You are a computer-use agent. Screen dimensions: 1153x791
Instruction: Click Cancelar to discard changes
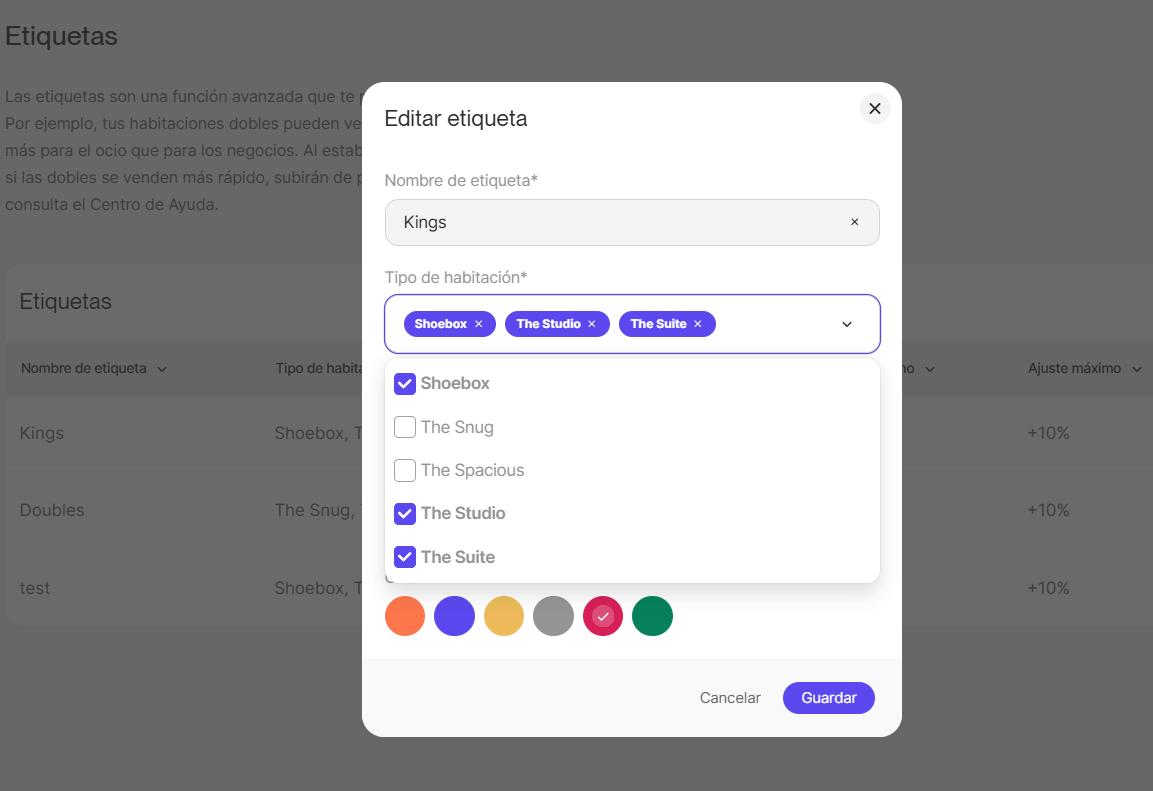coord(730,698)
